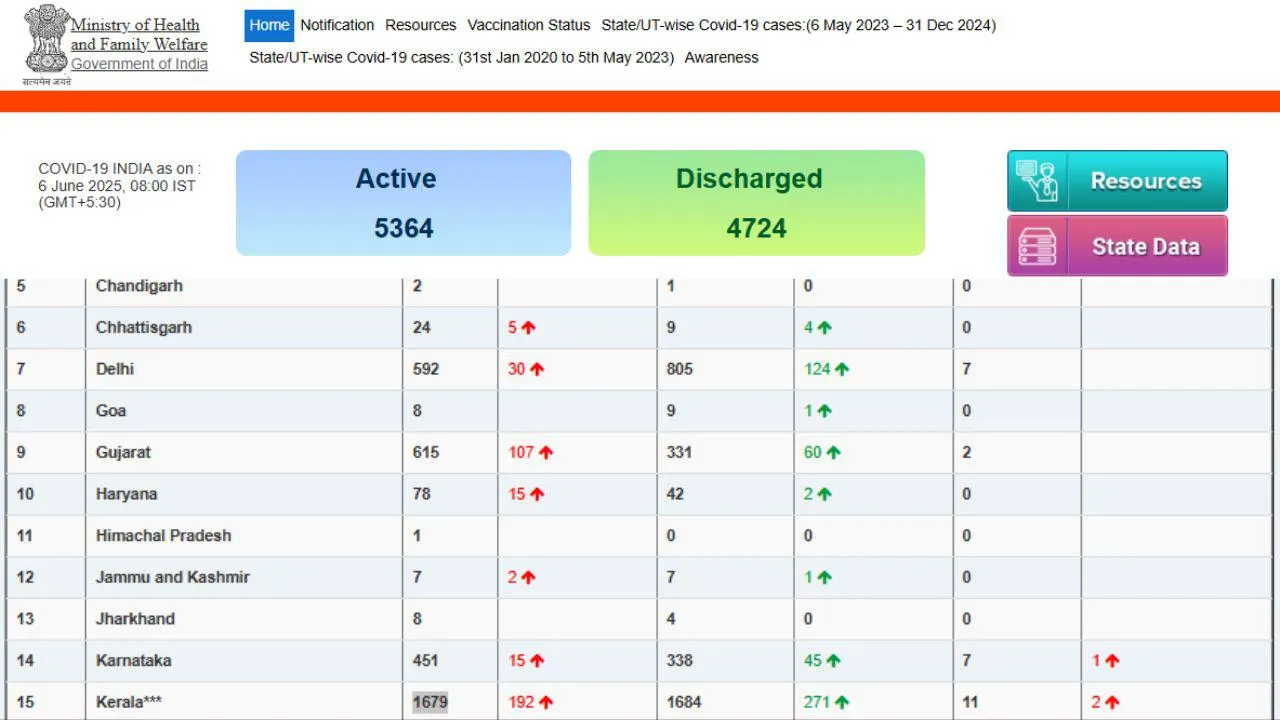Select highlighted 1679 active cases Kerala cell
The image size is (1280, 720).
[x=430, y=702]
